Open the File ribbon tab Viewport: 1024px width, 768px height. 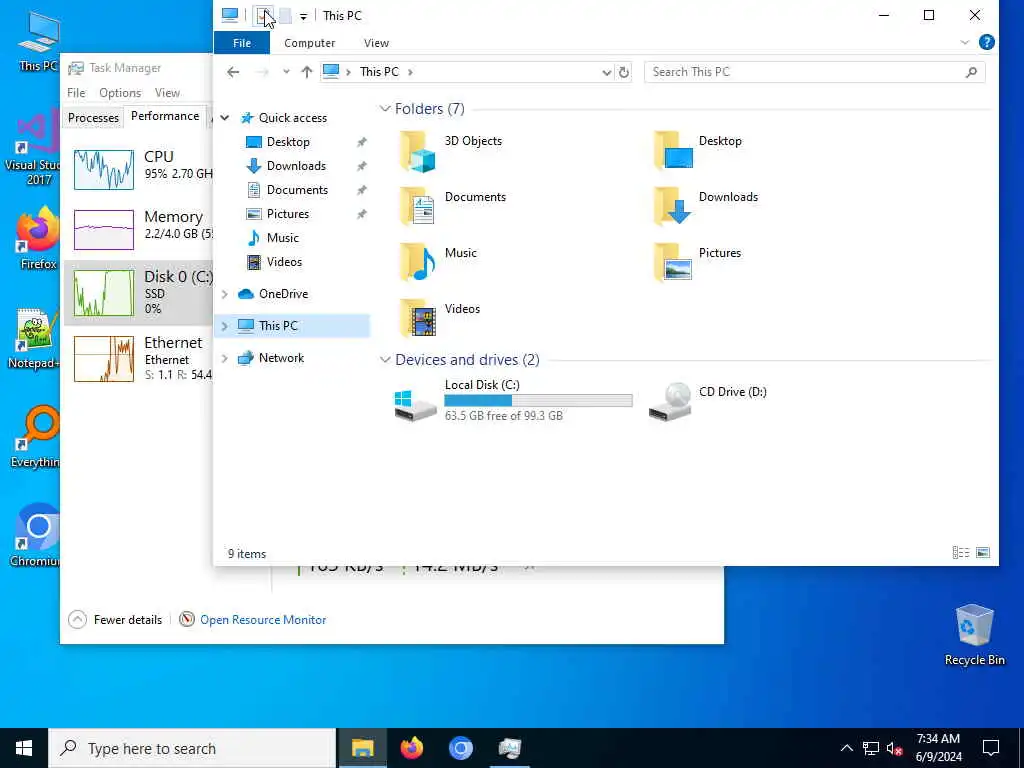pyautogui.click(x=242, y=43)
